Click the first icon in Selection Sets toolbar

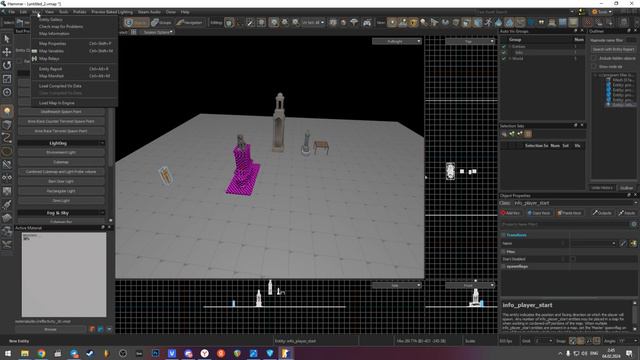504,134
